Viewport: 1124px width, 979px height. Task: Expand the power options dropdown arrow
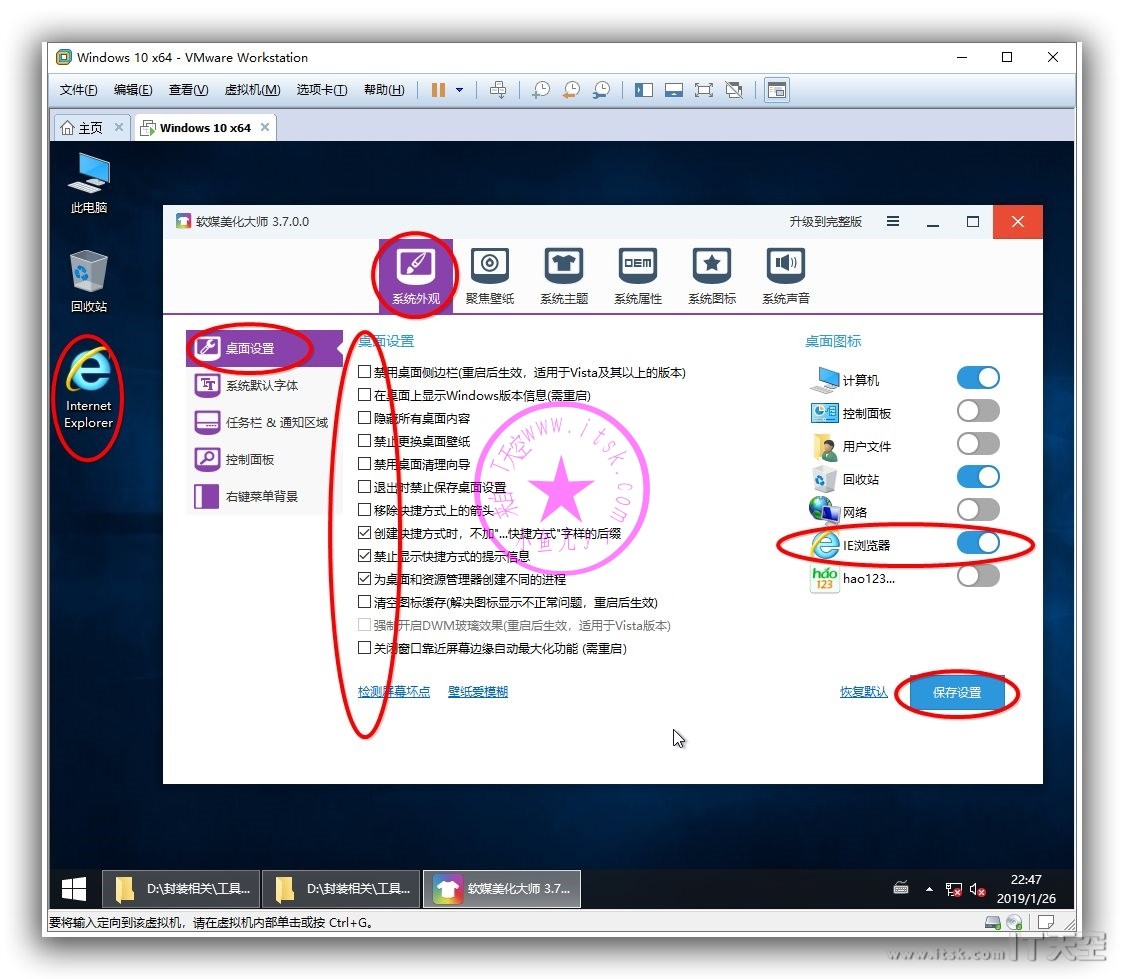(x=459, y=90)
